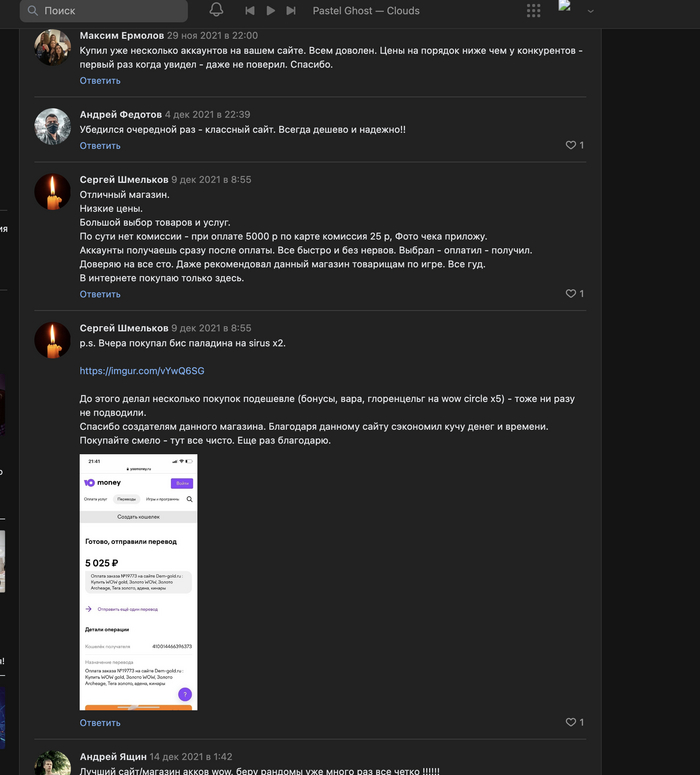The width and height of the screenshot is (700, 775).
Task: Open the services grid icon
Action: point(533,10)
